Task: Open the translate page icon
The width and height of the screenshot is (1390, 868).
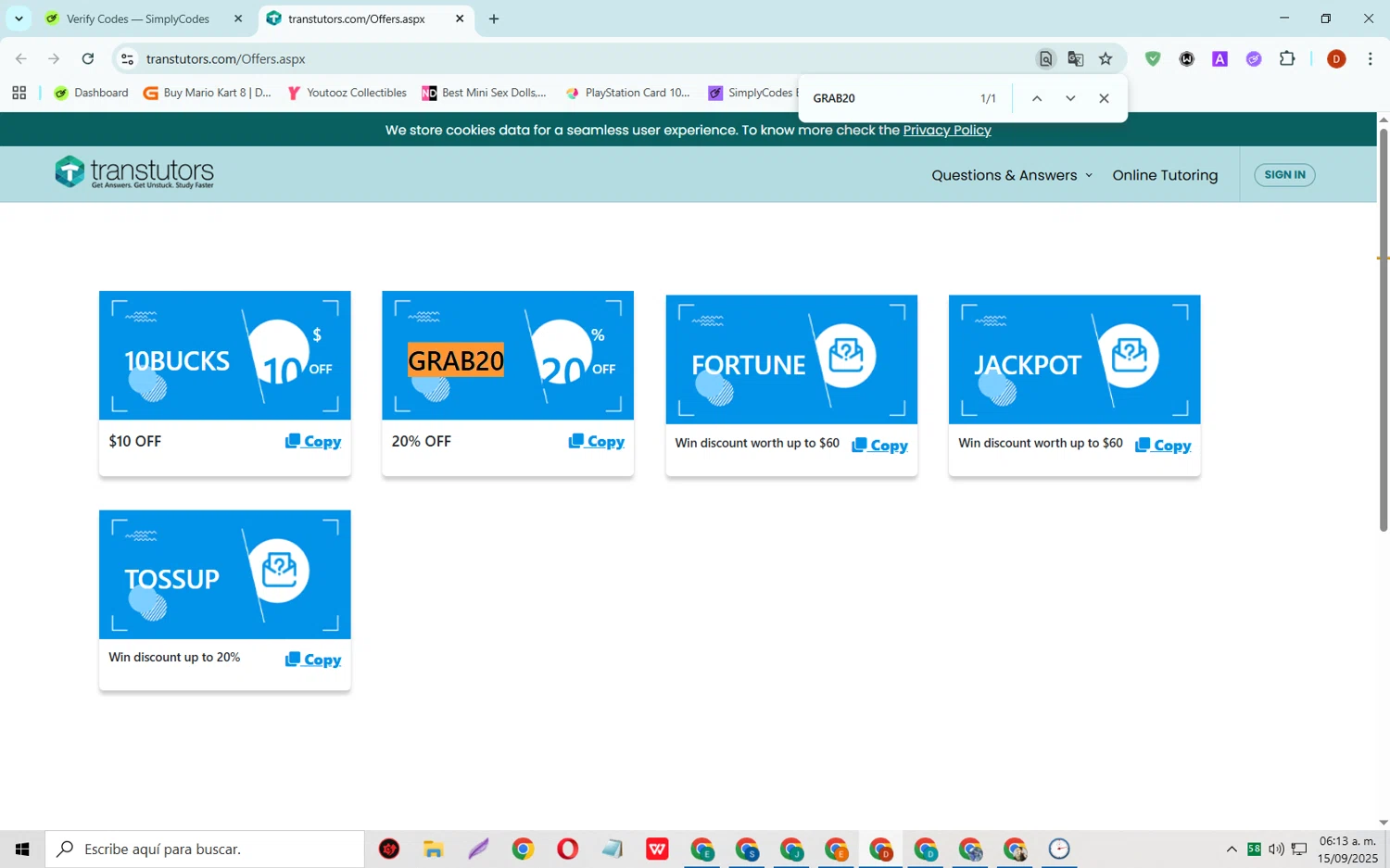Action: pos(1076,58)
